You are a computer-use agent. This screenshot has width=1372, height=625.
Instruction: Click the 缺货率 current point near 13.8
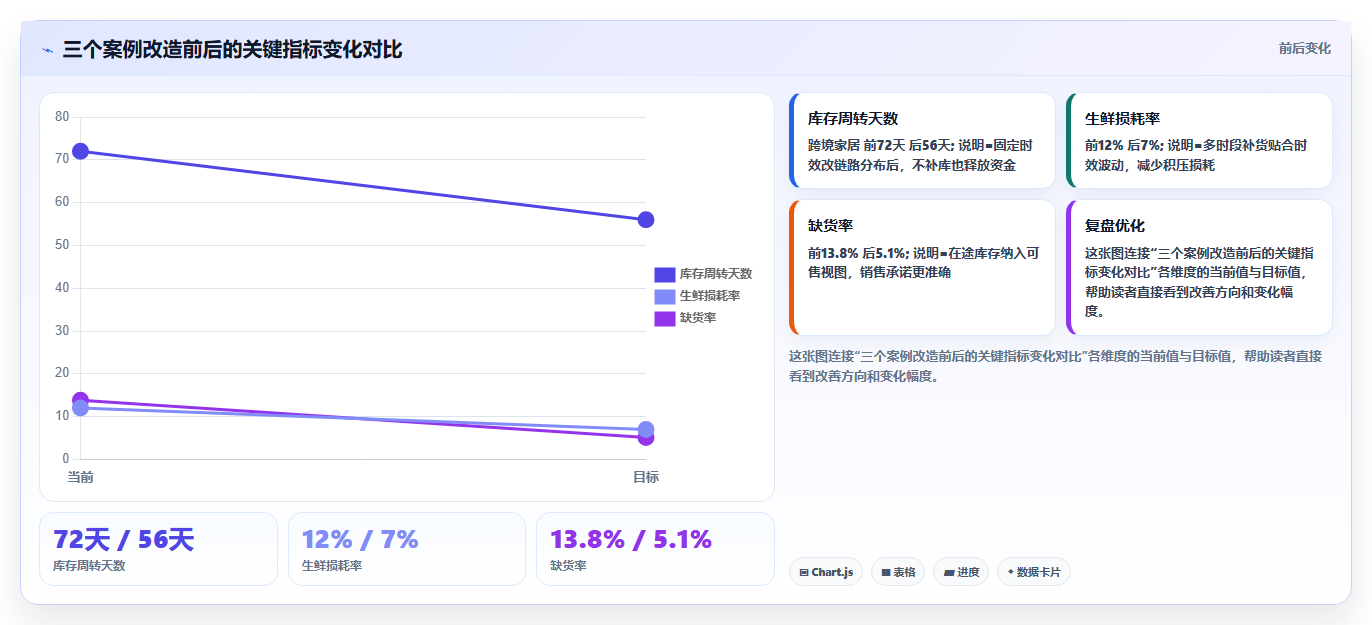pos(81,400)
